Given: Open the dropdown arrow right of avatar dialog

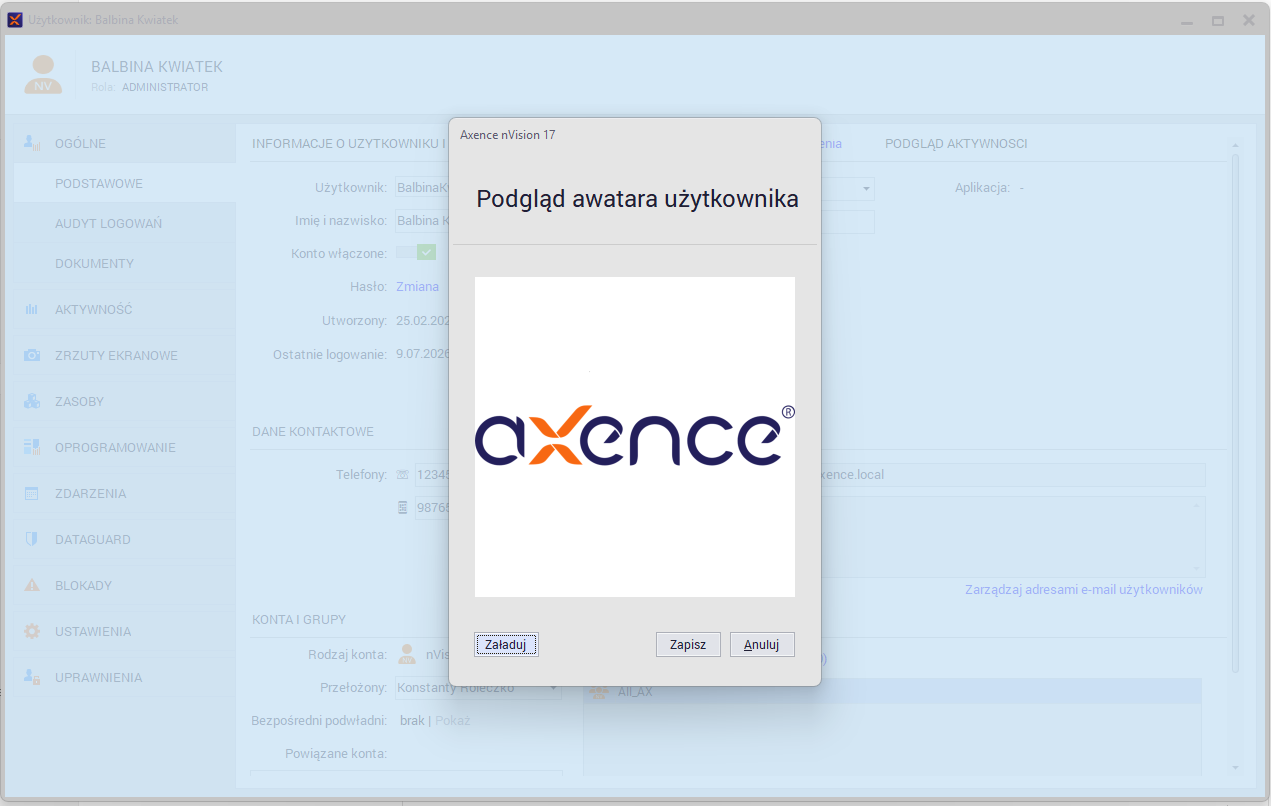Looking at the screenshot, I should 866,189.
